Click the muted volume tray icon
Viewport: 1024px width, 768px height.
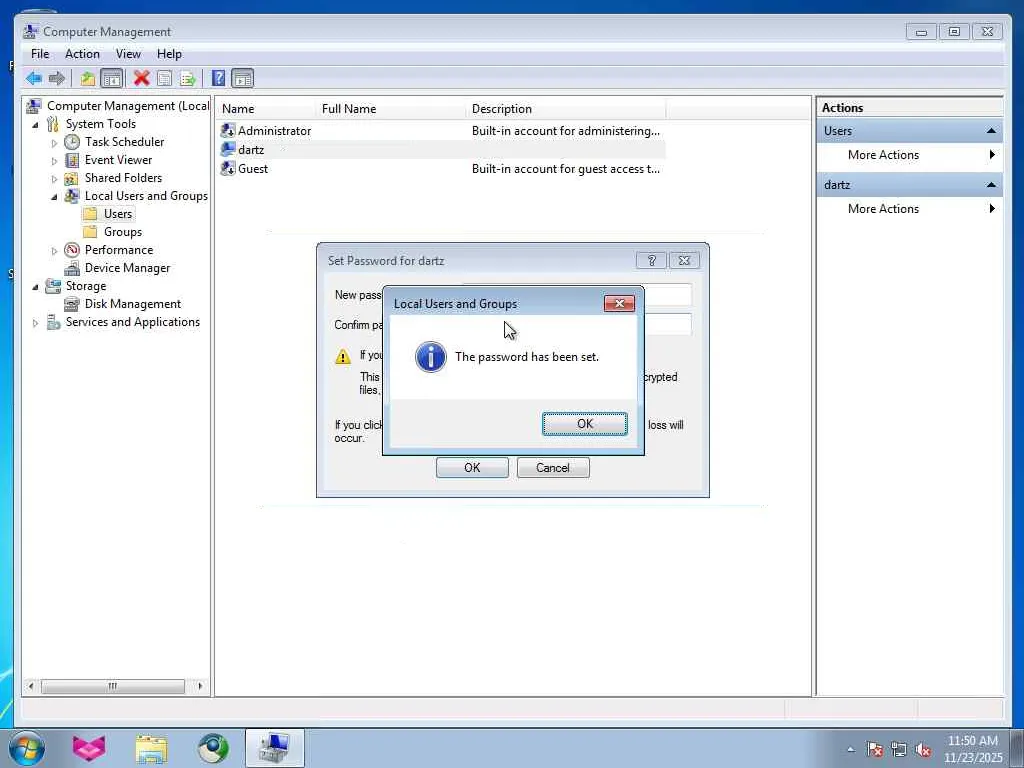pos(923,750)
